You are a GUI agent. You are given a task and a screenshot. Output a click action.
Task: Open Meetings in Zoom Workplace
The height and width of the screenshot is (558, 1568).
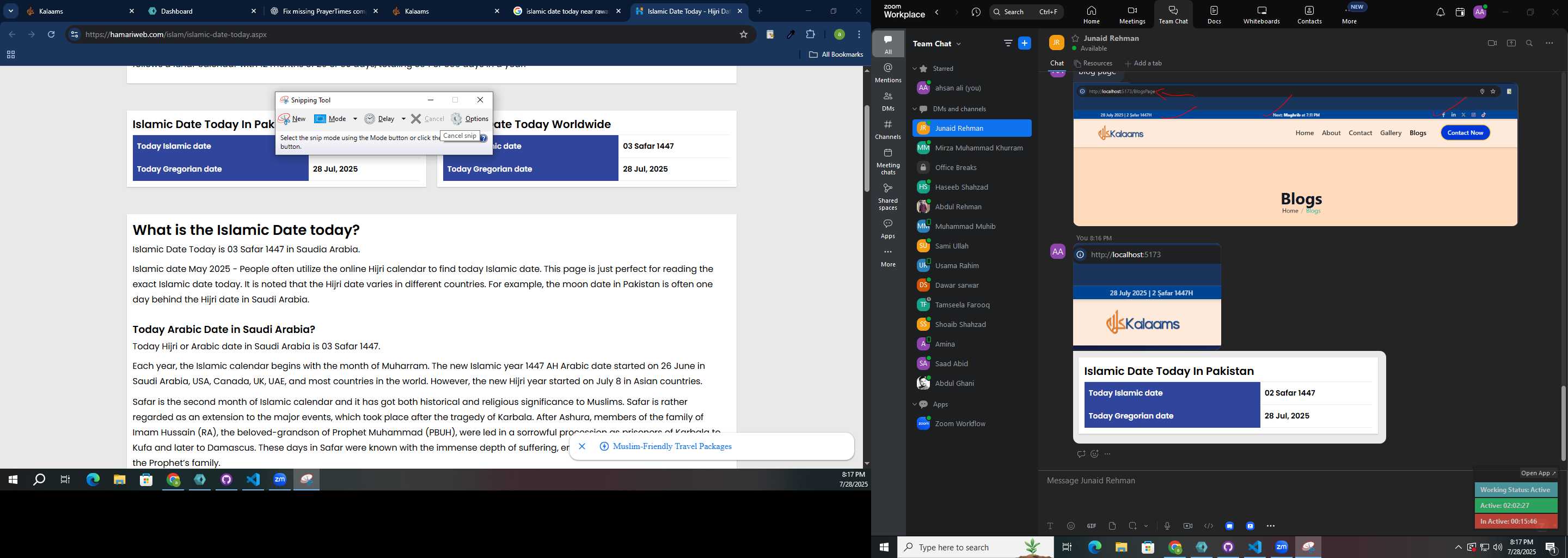1132,15
